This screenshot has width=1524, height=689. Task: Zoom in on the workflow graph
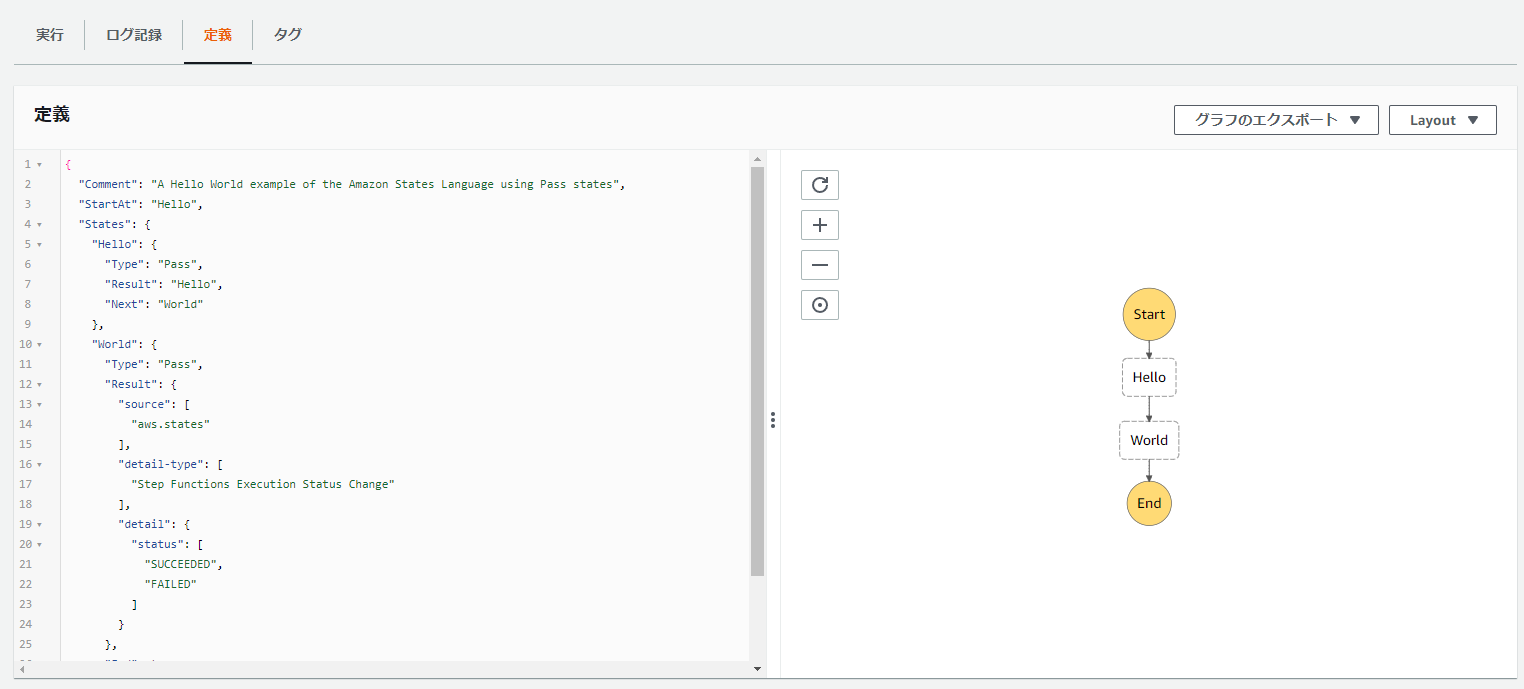tap(819, 224)
